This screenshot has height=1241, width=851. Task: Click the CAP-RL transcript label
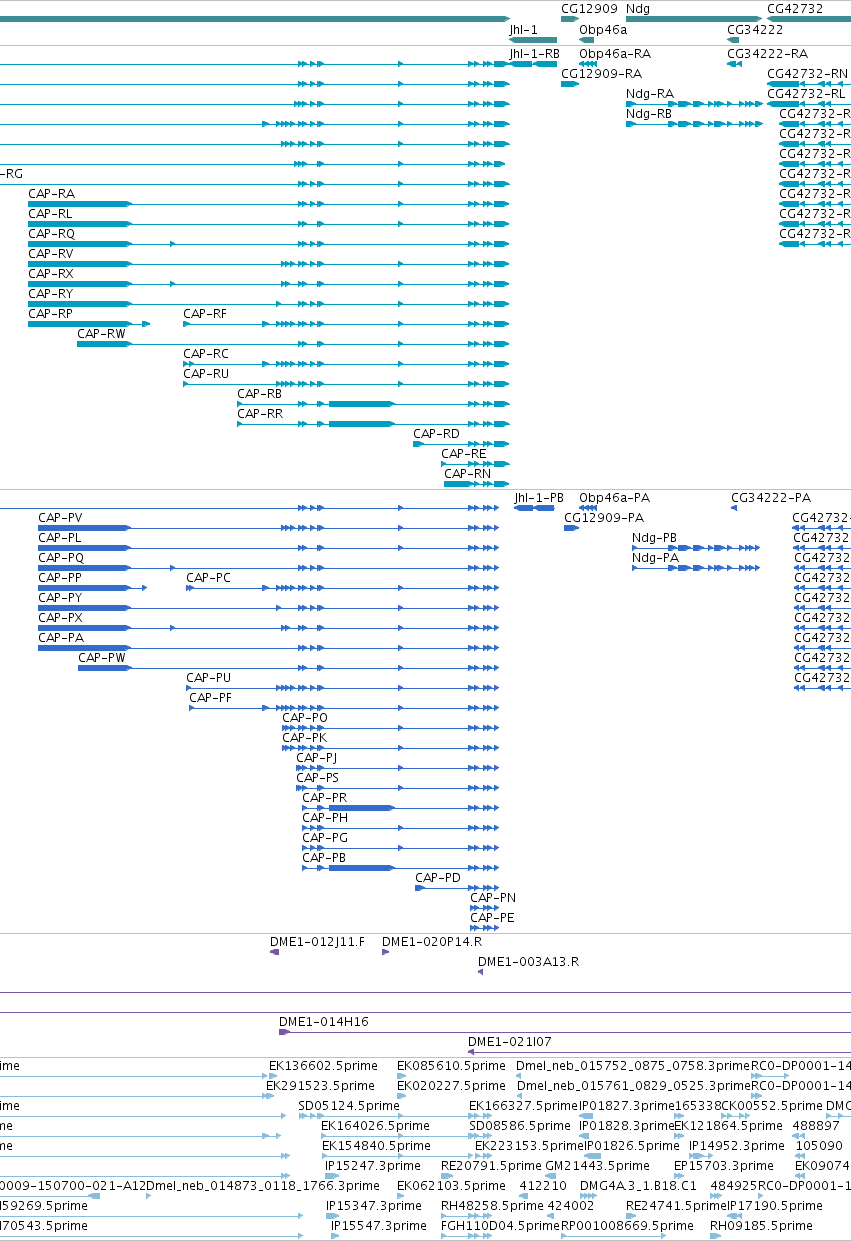(50, 213)
